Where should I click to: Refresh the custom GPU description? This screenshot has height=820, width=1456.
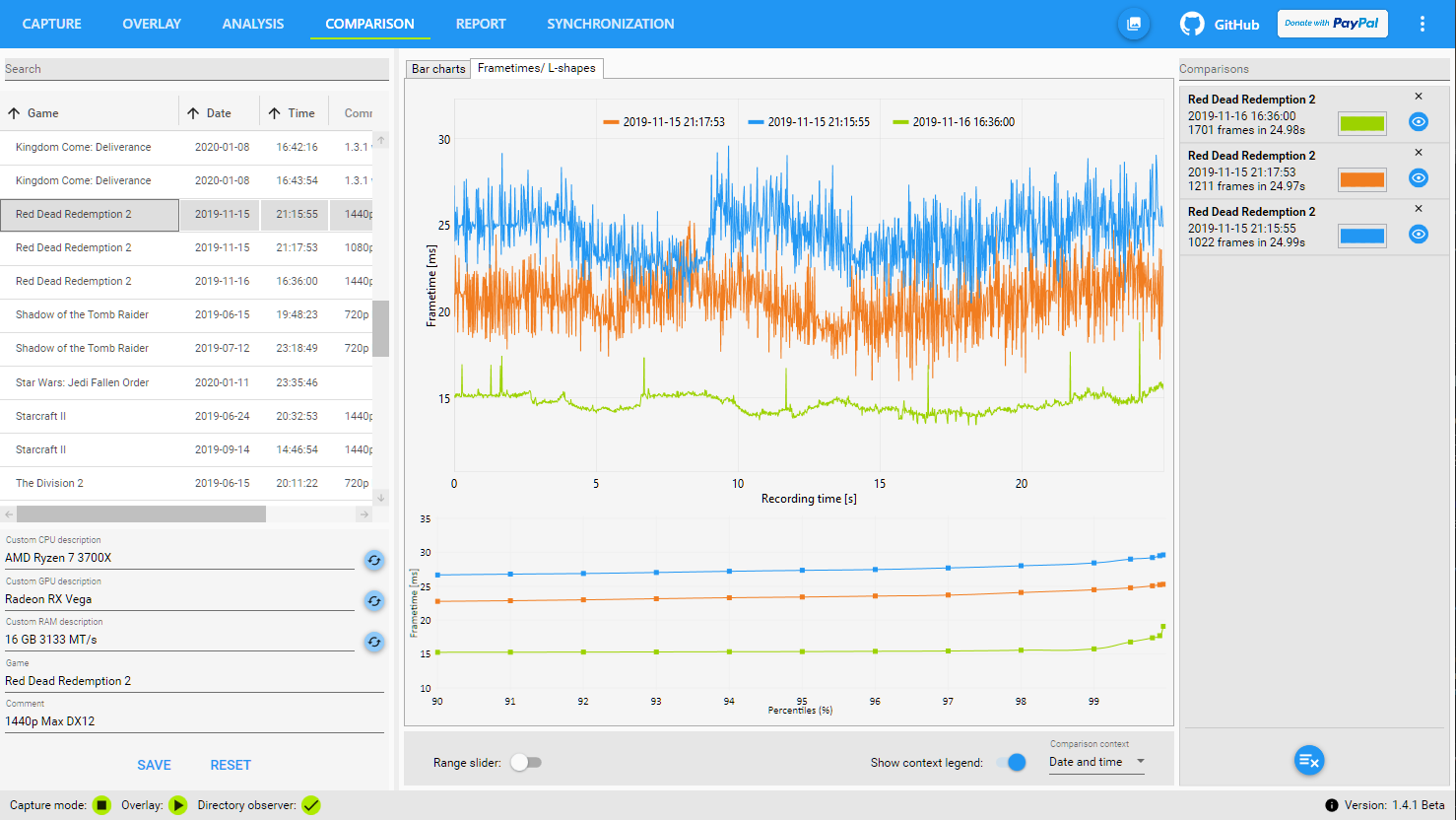(x=374, y=601)
